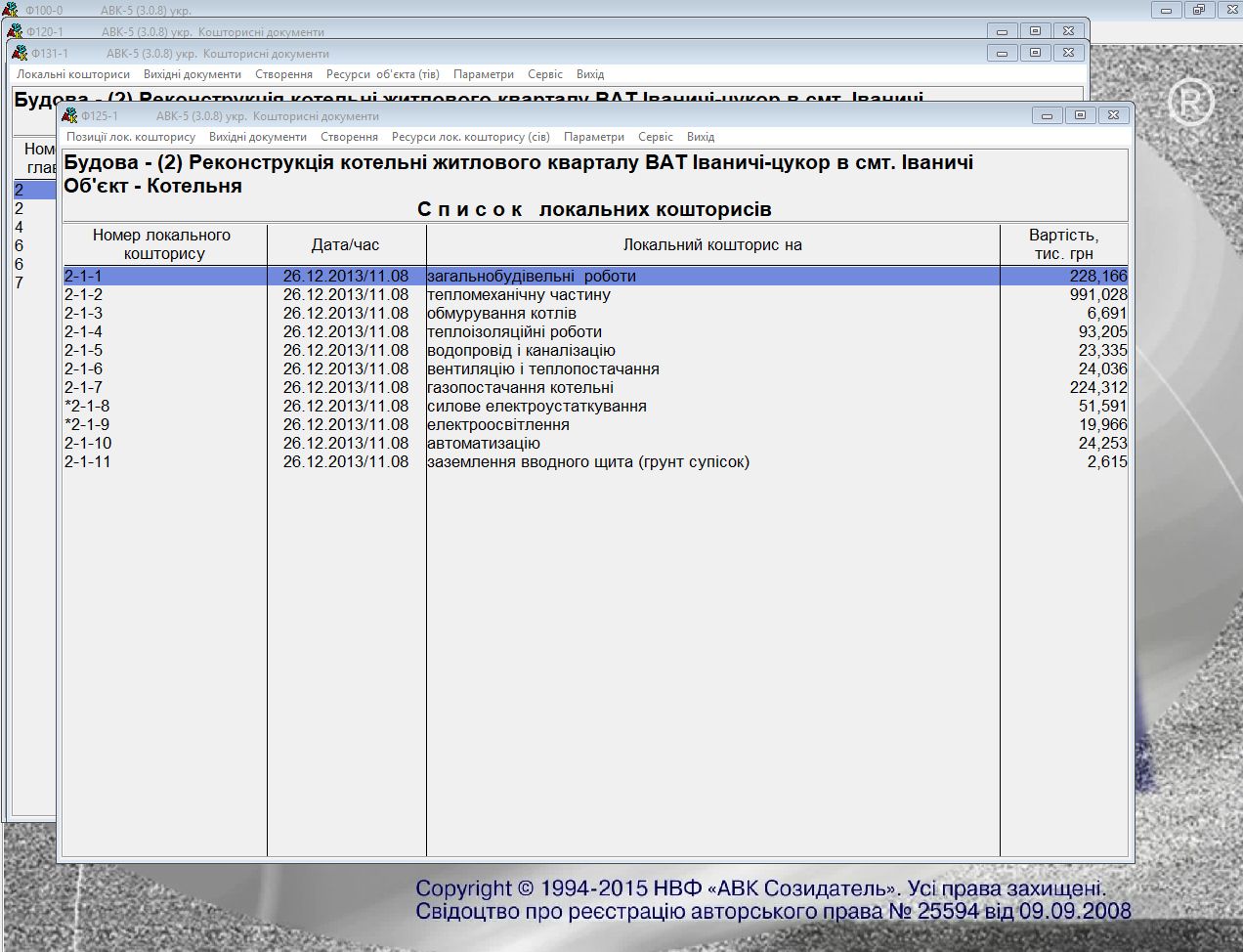Open 'Створення' menu in Ф131-1 window
This screenshot has height=952, width=1243.
tap(284, 74)
